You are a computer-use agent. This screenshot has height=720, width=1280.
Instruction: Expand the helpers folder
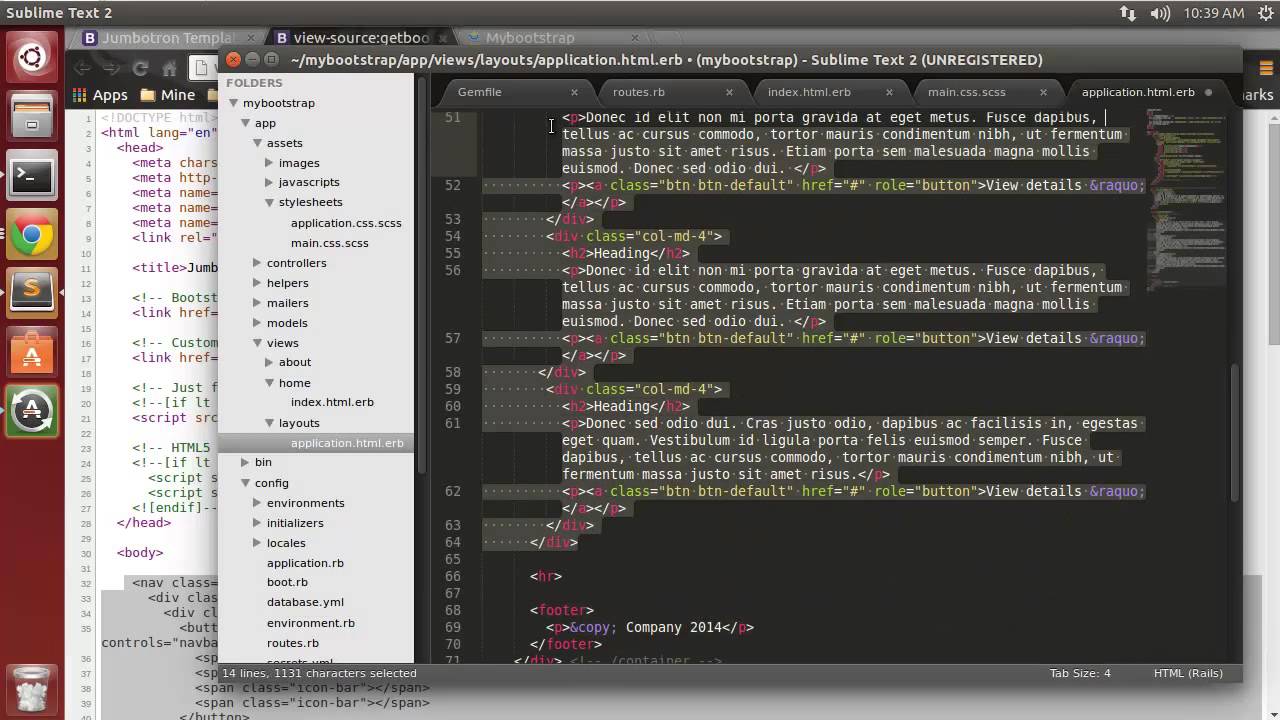[258, 283]
